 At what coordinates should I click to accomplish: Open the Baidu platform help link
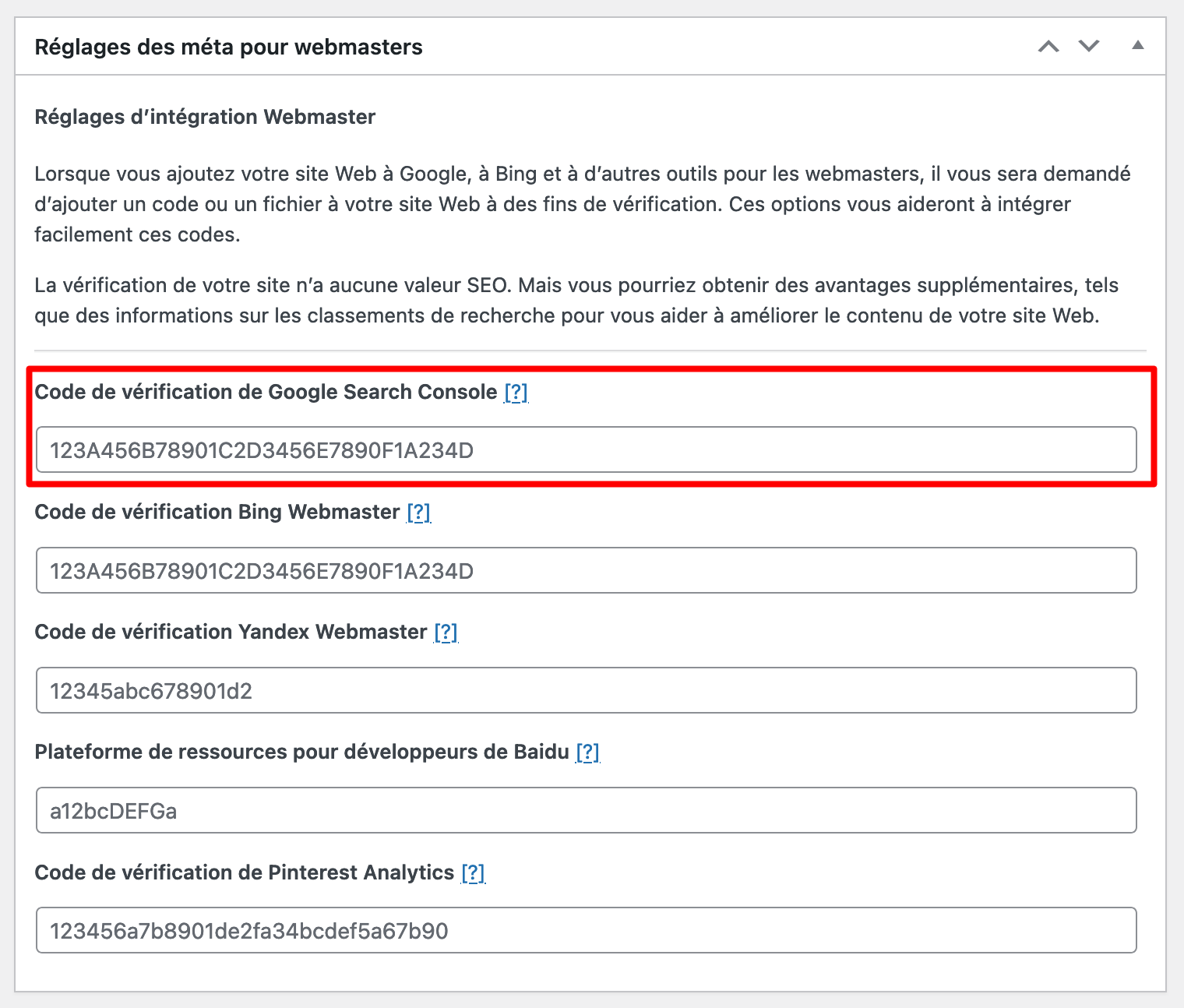[x=588, y=752]
